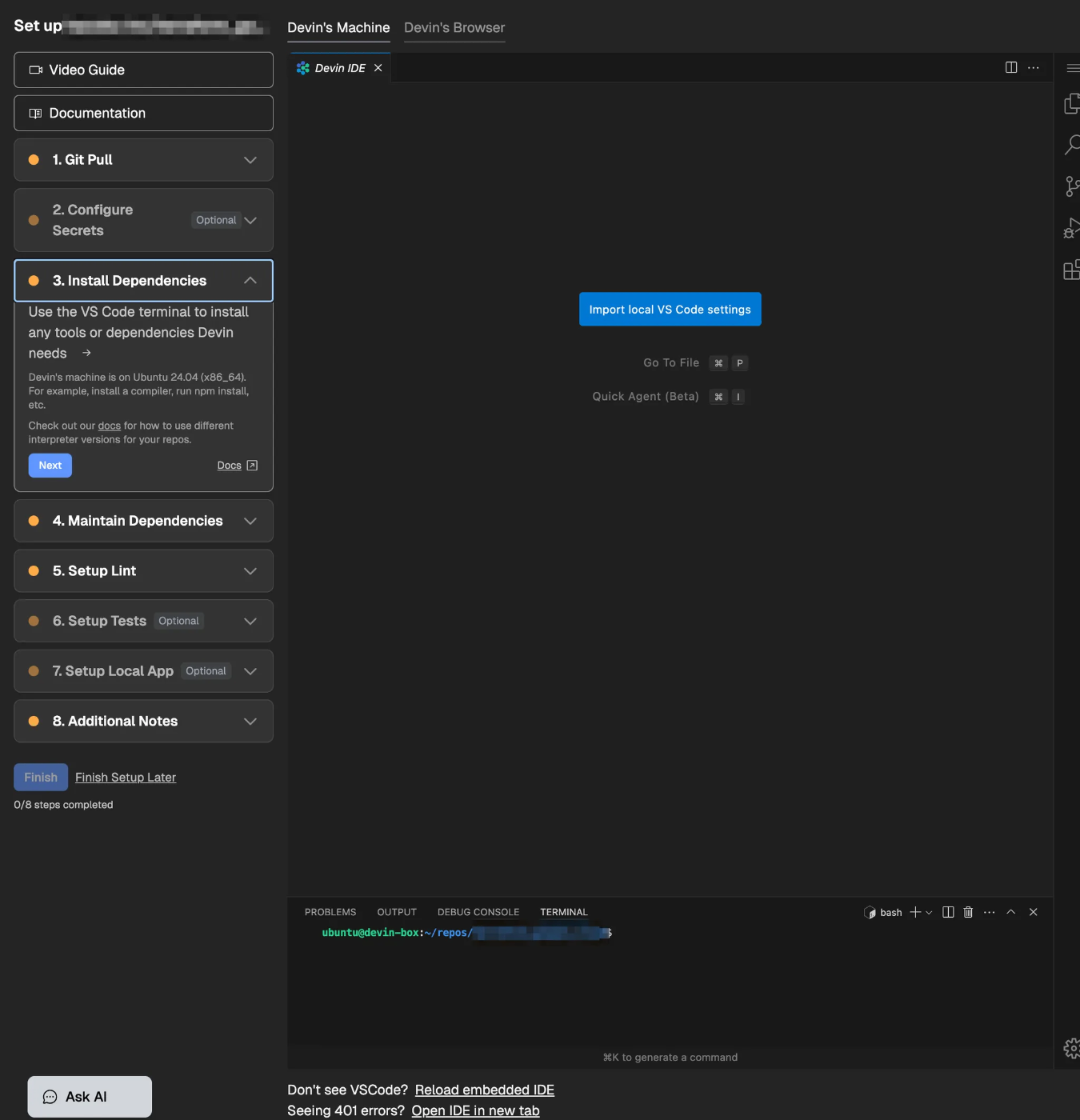
Task: Click the Ask AI chat icon
Action: 50,1097
